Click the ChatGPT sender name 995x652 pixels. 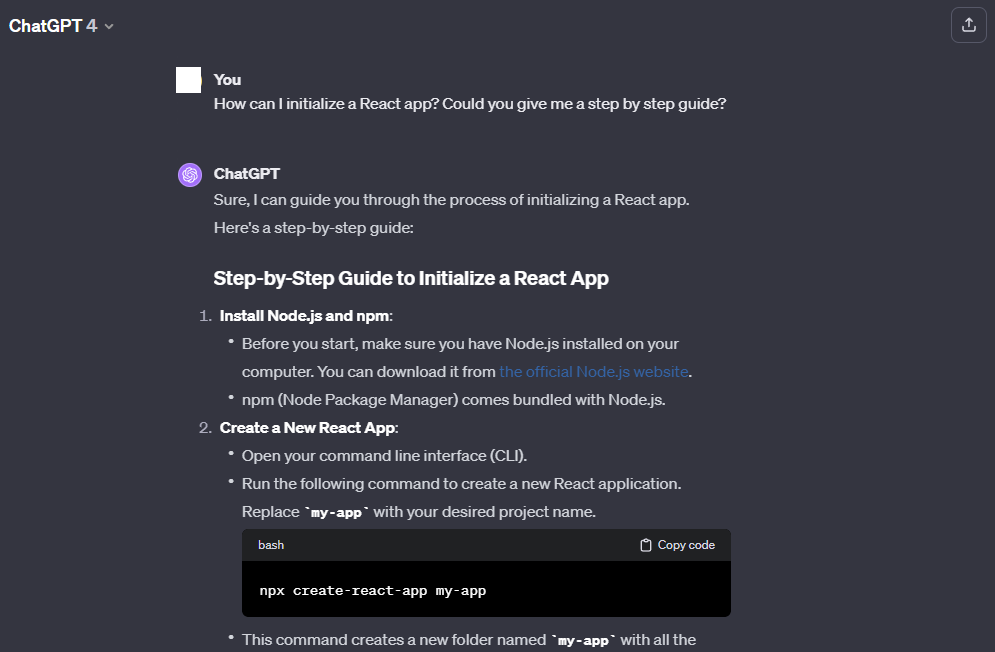[246, 174]
